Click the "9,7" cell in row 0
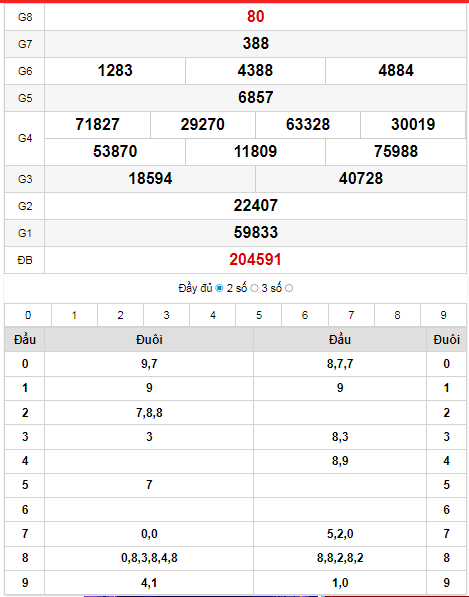The height and width of the screenshot is (597, 469). [149, 364]
